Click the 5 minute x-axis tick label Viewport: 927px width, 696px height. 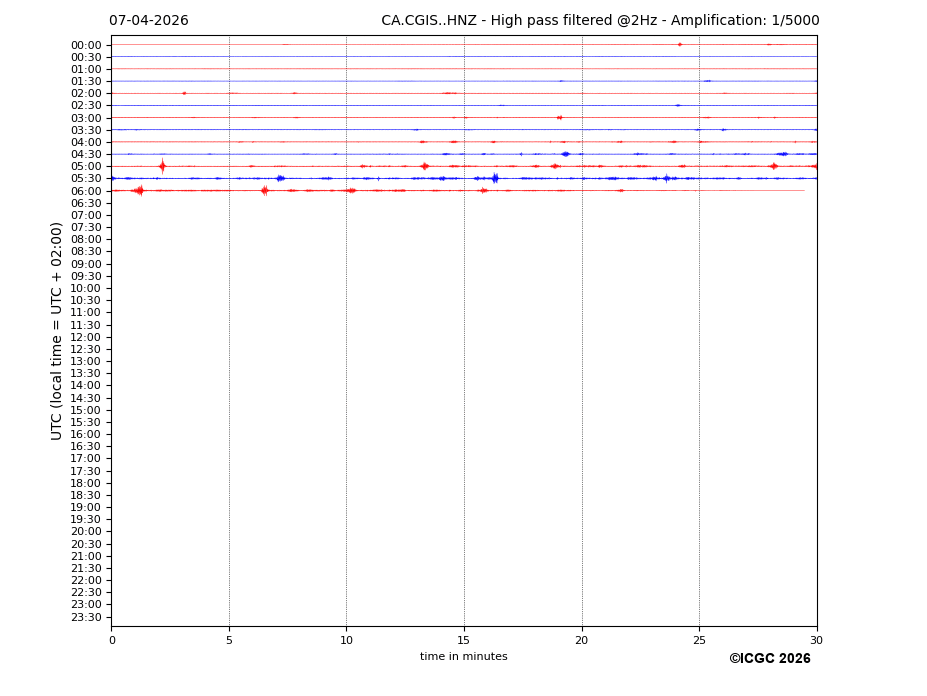[x=229, y=639]
